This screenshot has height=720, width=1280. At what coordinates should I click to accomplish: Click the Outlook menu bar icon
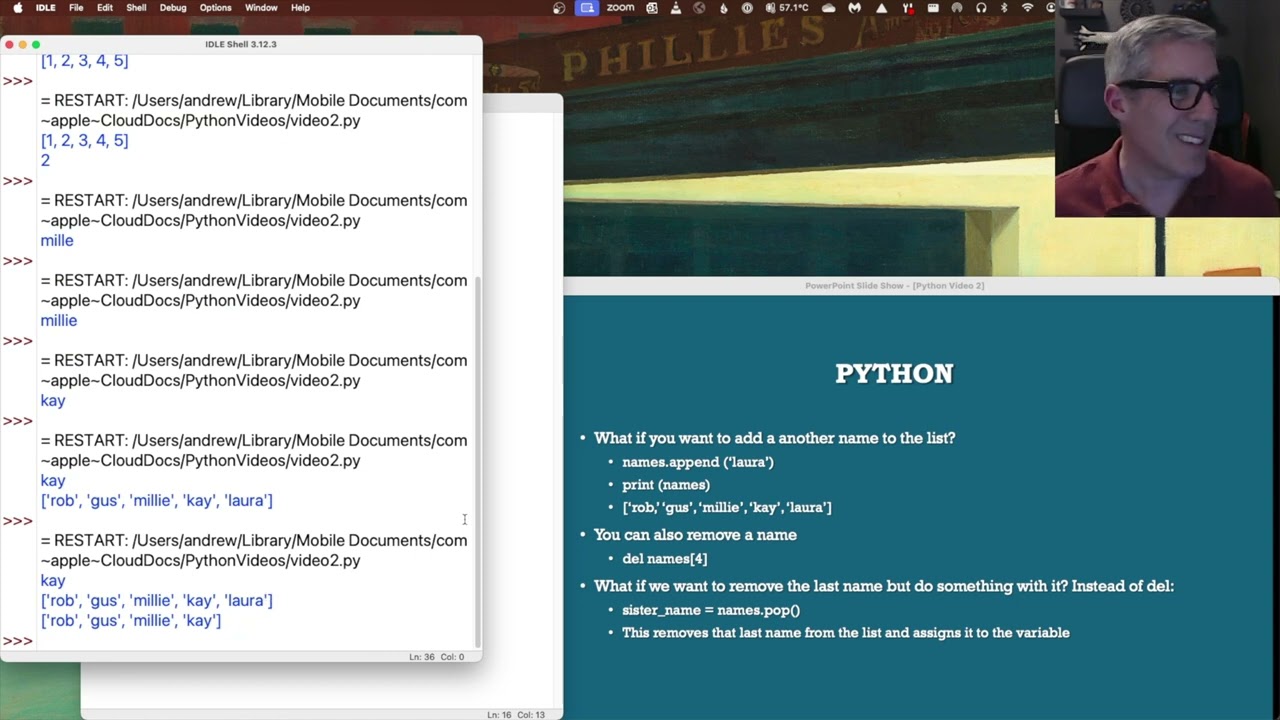click(x=652, y=7)
